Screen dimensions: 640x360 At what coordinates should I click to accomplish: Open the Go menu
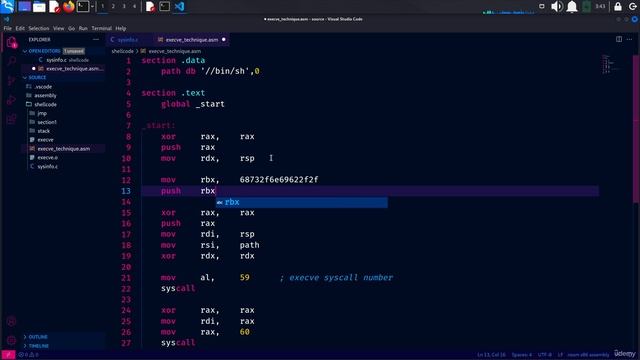coord(71,28)
